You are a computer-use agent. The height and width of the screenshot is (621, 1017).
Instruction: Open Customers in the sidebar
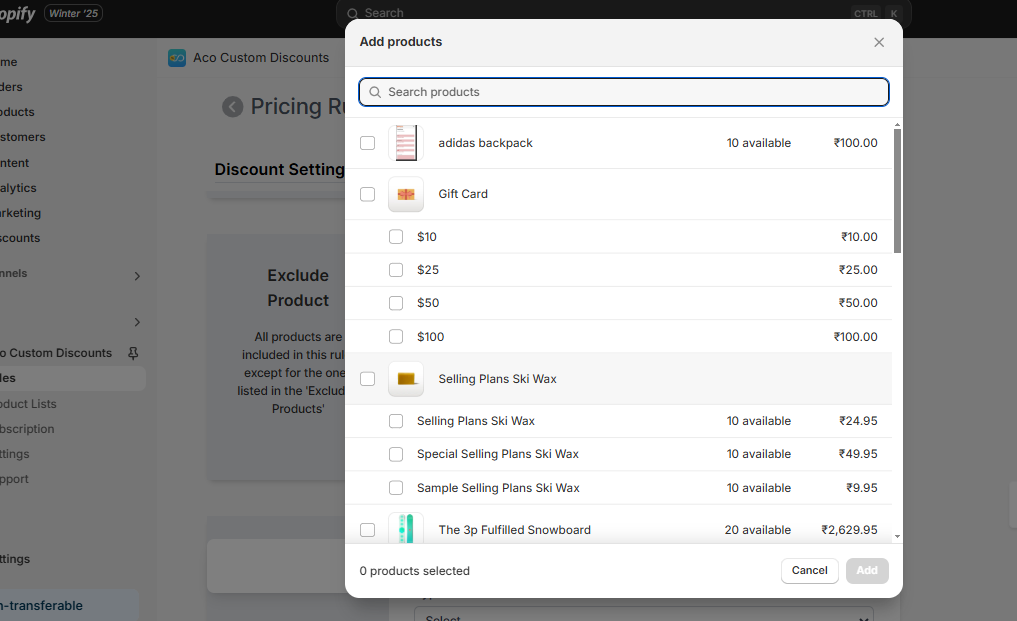[23, 137]
